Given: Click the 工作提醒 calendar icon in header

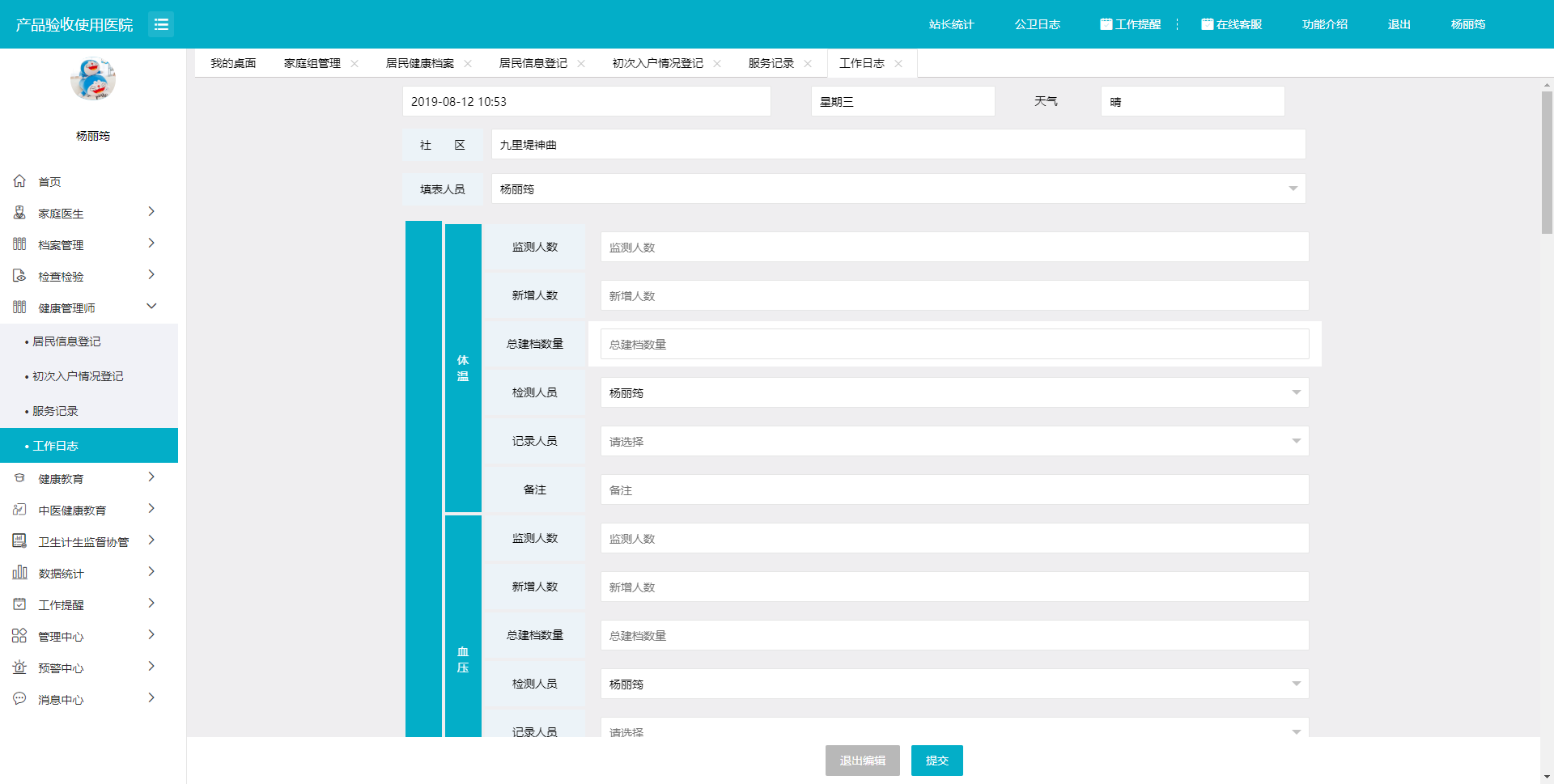Looking at the screenshot, I should (x=1106, y=24).
